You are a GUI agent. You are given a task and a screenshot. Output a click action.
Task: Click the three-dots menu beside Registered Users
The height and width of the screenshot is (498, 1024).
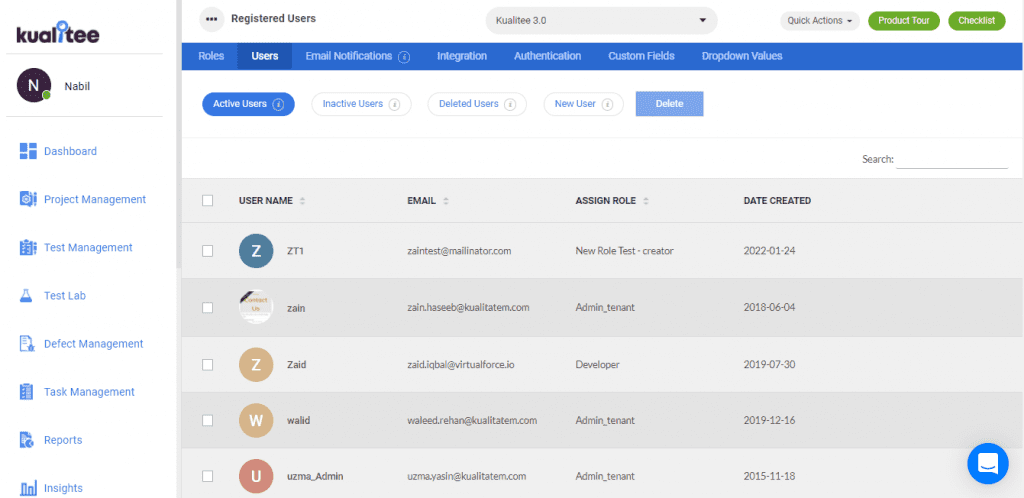click(x=211, y=19)
